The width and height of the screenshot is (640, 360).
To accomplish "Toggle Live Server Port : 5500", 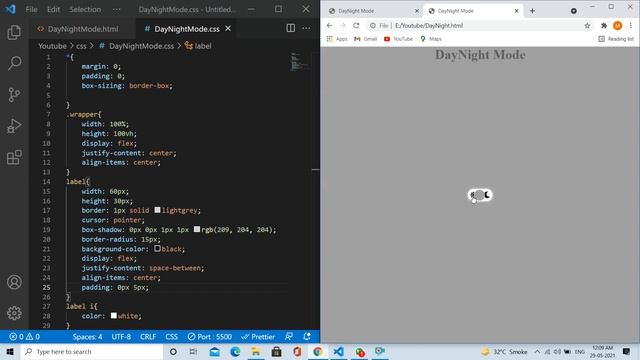I will tap(210, 337).
